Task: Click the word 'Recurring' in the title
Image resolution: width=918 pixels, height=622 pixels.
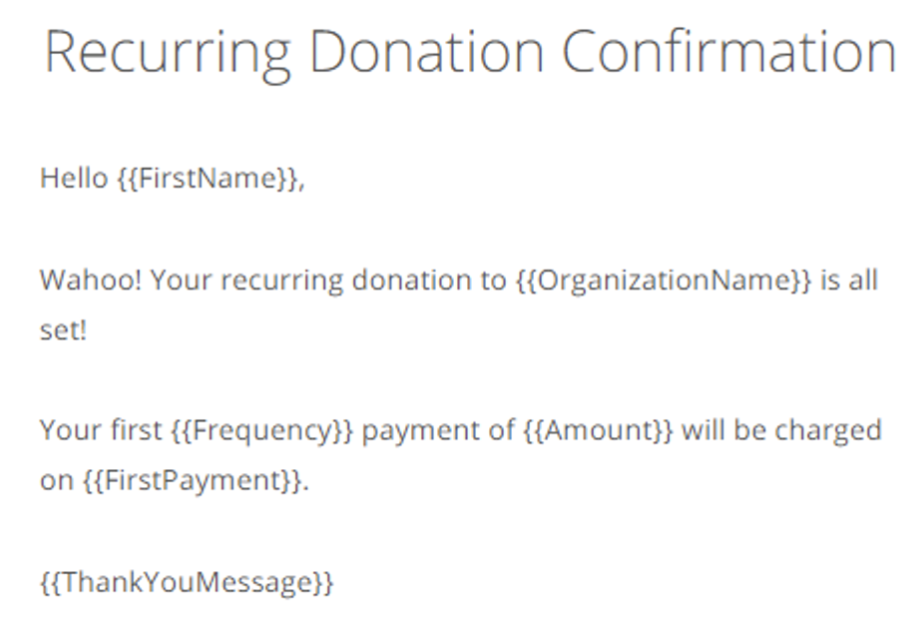Action: tap(167, 55)
